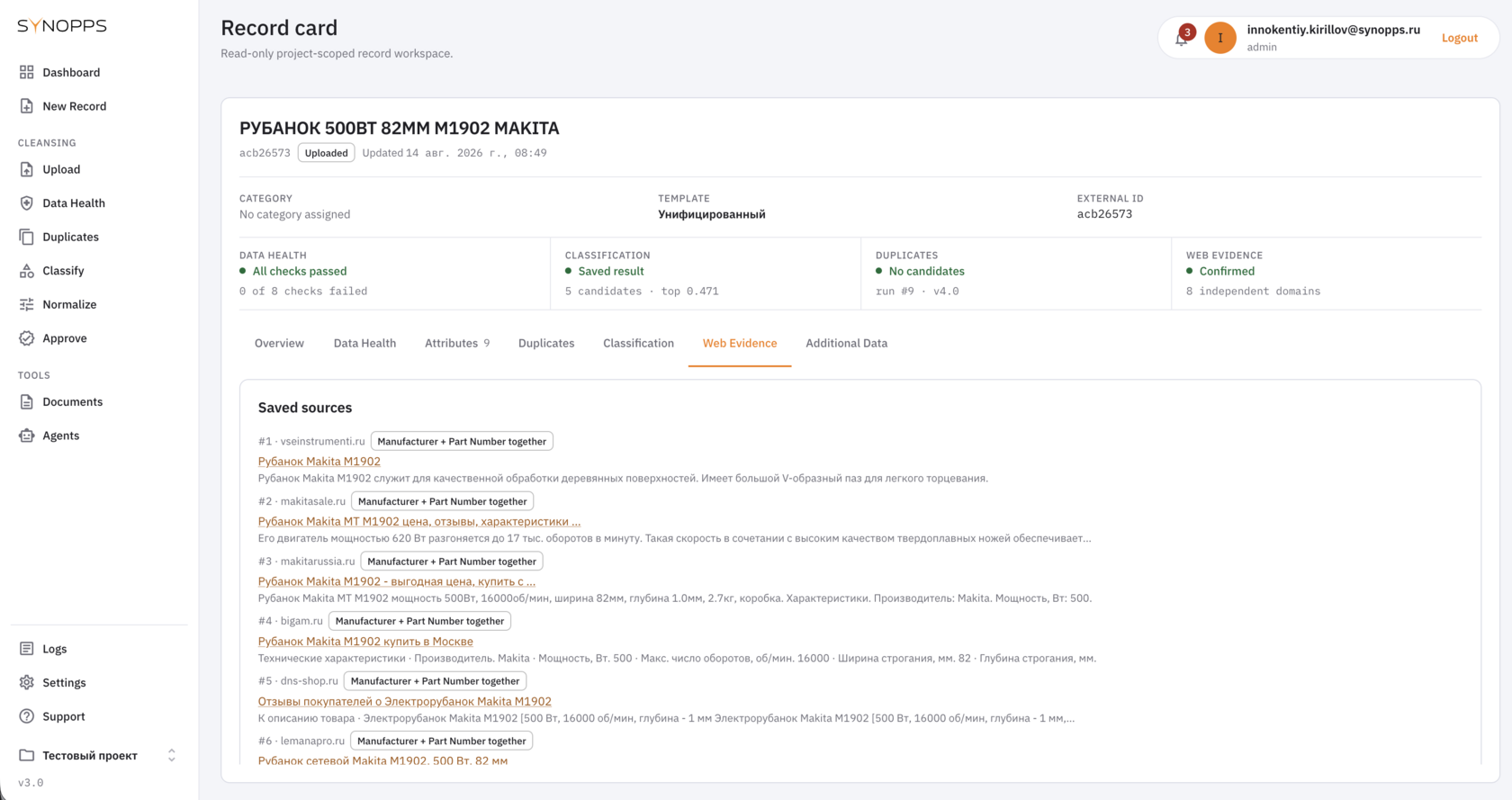1512x800 pixels.
Task: Click the No candidates duplicates status
Action: [x=926, y=271]
